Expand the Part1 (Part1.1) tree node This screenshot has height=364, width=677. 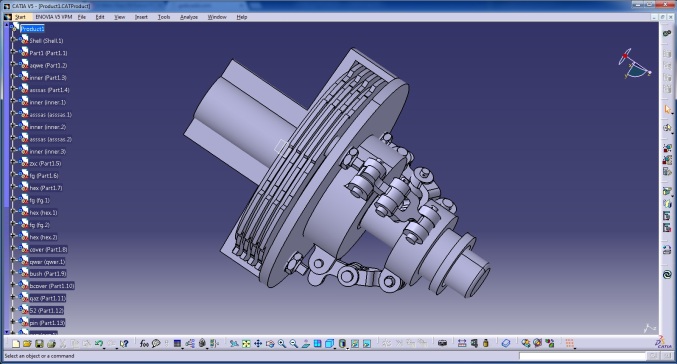[x=13, y=52]
